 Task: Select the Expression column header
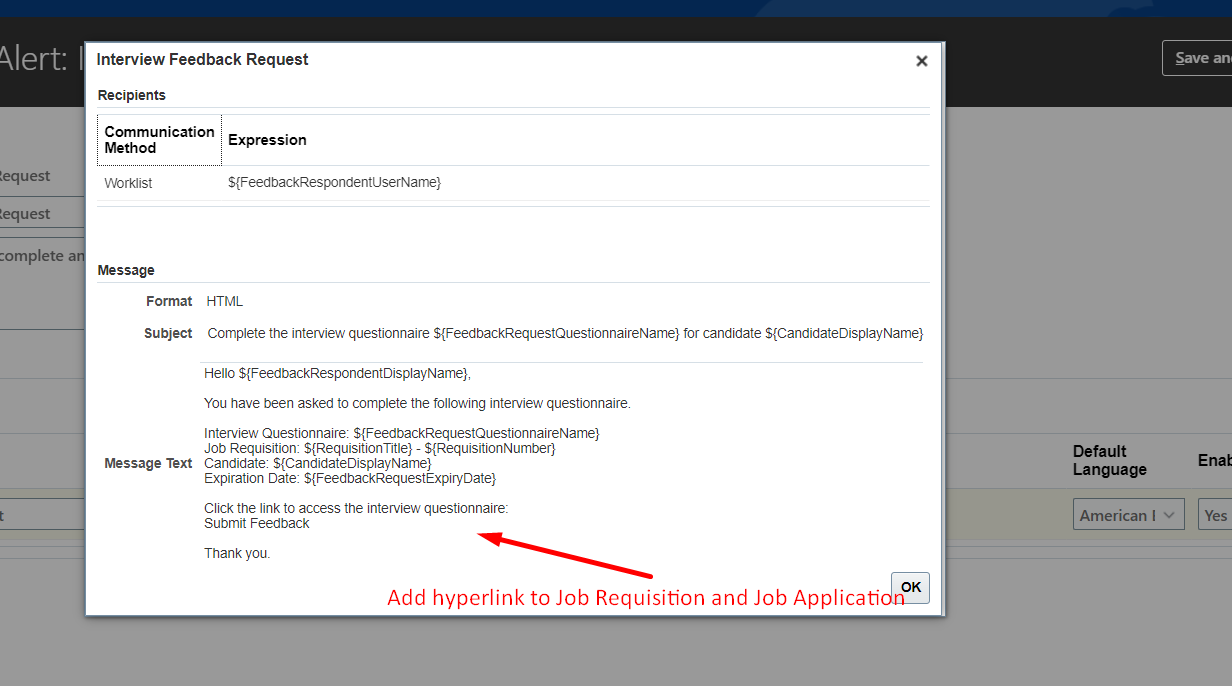click(267, 139)
